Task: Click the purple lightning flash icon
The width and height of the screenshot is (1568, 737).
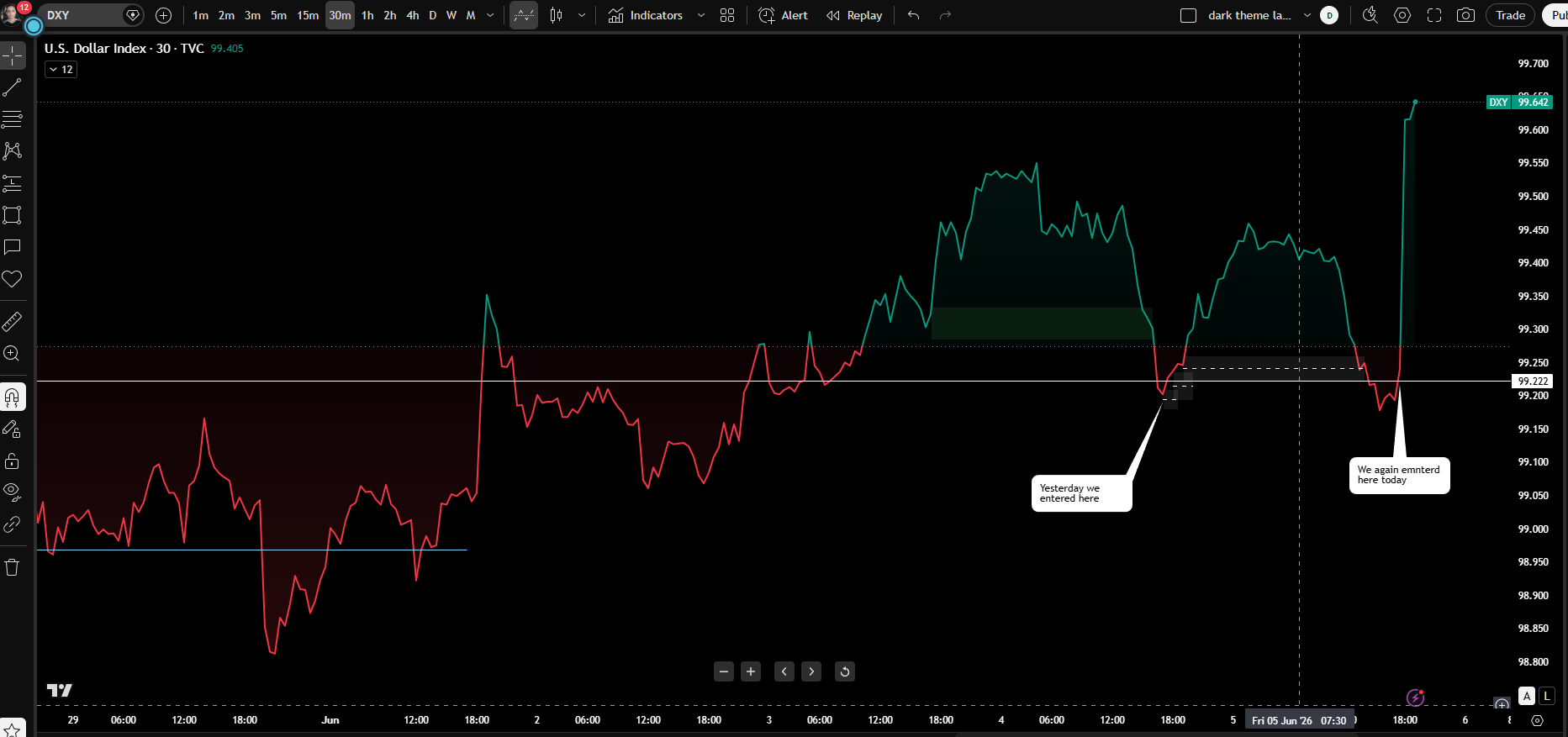Action: pos(1416,697)
